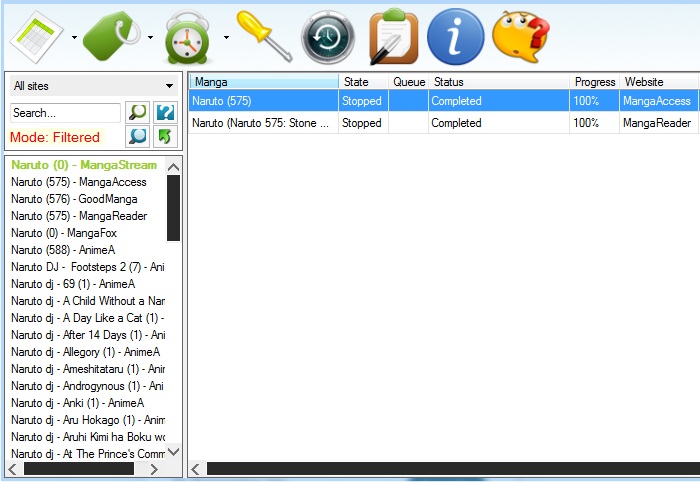The image size is (700, 482).
Task: Click the download table scroll left arrow
Action: 196,469
